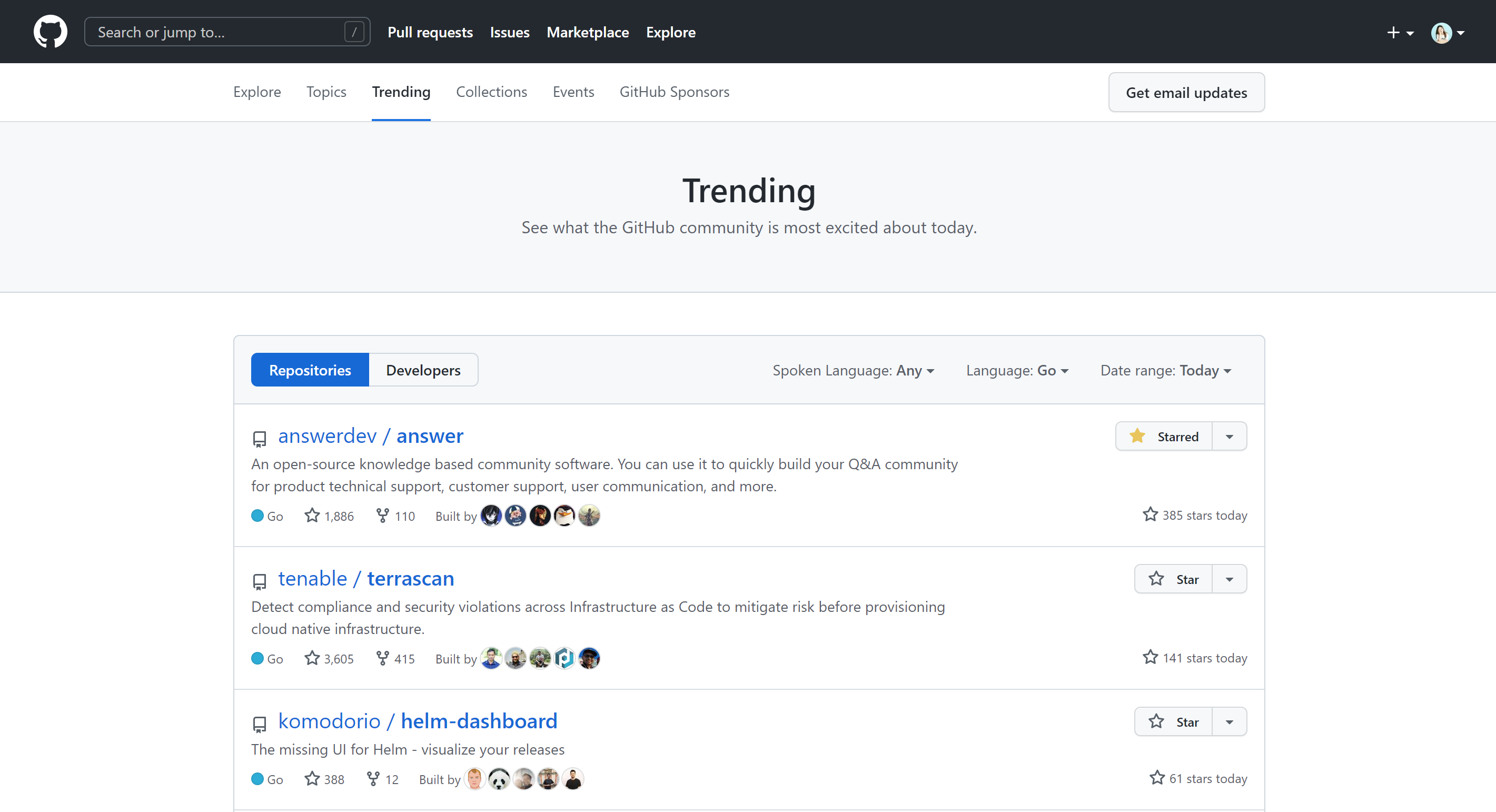Open the user avatar account menu
This screenshot has width=1496, height=812.
(x=1447, y=33)
